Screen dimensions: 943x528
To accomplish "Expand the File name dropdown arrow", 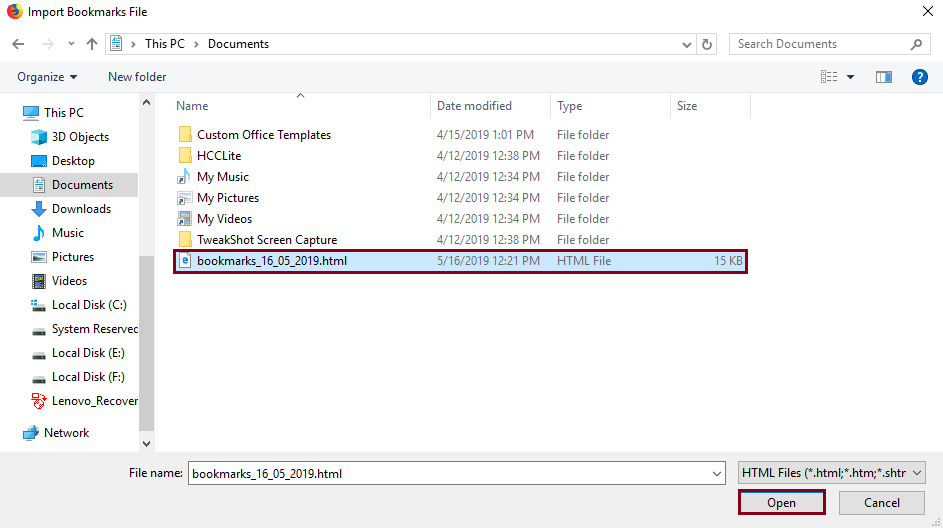I will pos(716,474).
